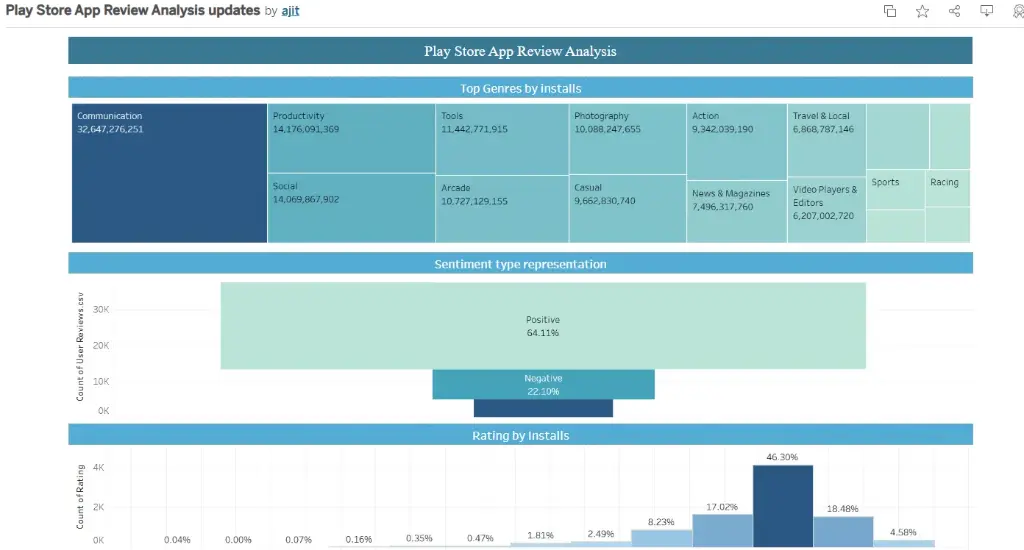Select the Productivity genre tile

[x=351, y=138]
